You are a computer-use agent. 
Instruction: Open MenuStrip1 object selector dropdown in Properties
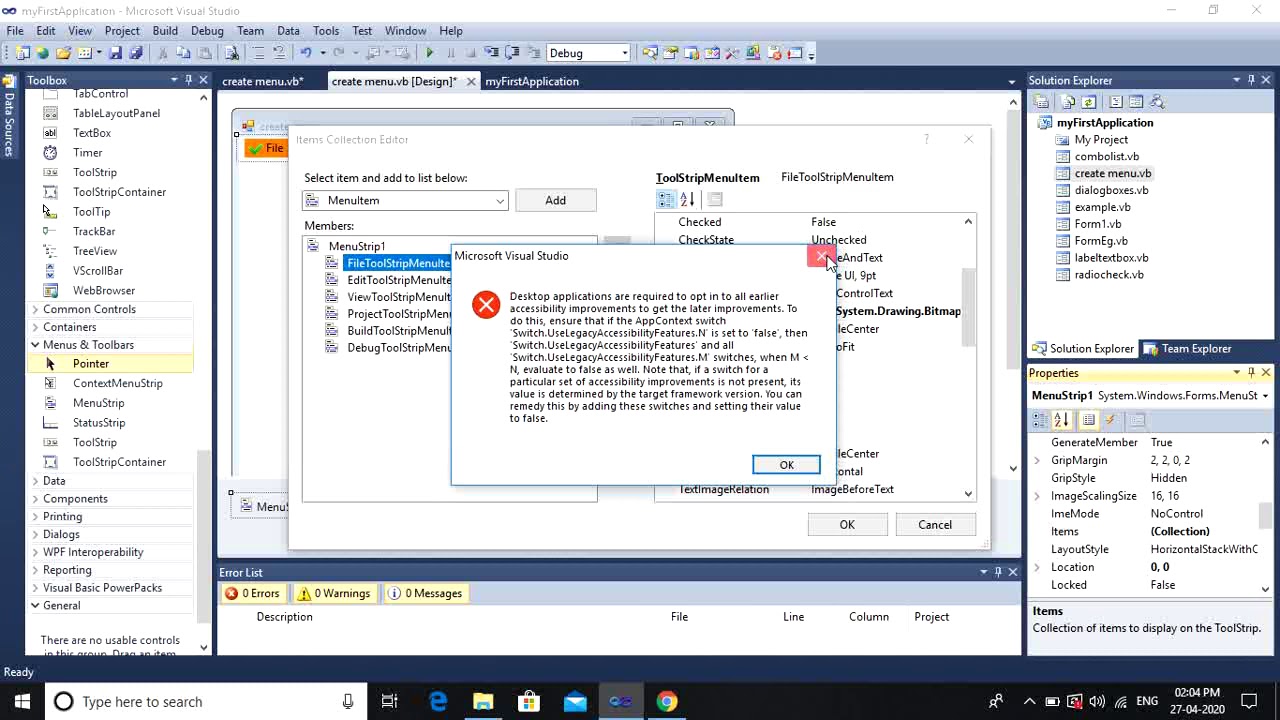point(1265,396)
